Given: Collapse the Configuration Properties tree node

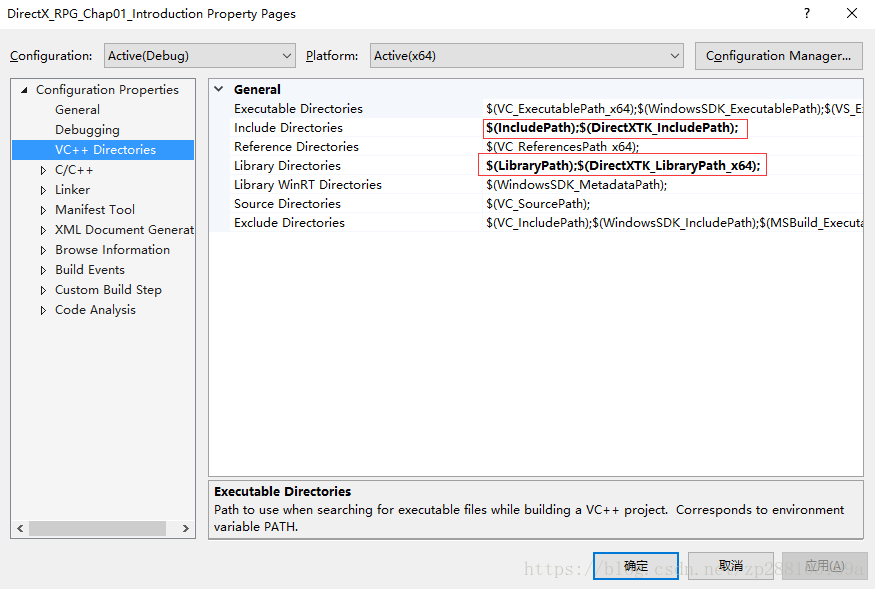Looking at the screenshot, I should [24, 90].
